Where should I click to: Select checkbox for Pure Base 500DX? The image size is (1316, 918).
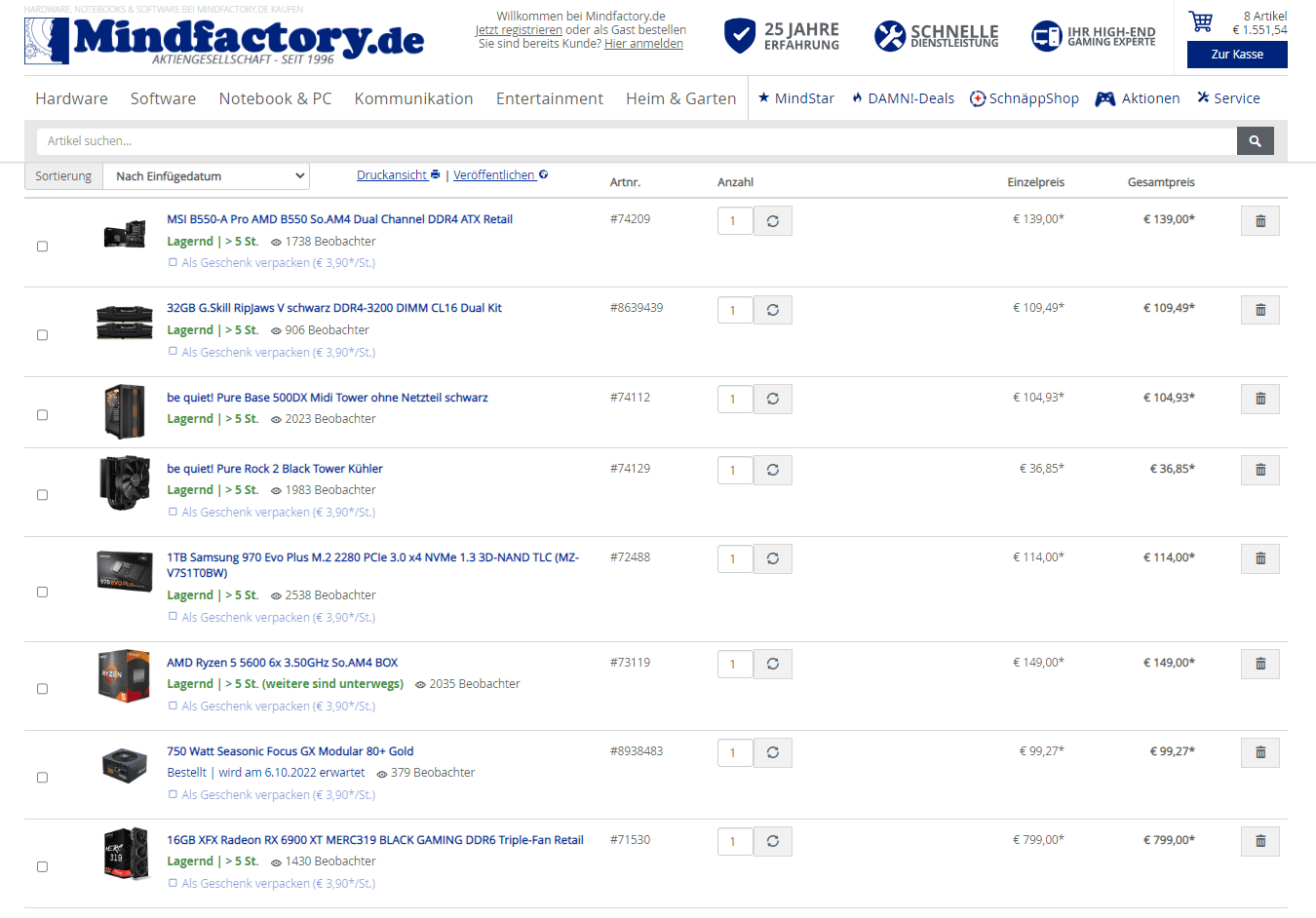42,415
